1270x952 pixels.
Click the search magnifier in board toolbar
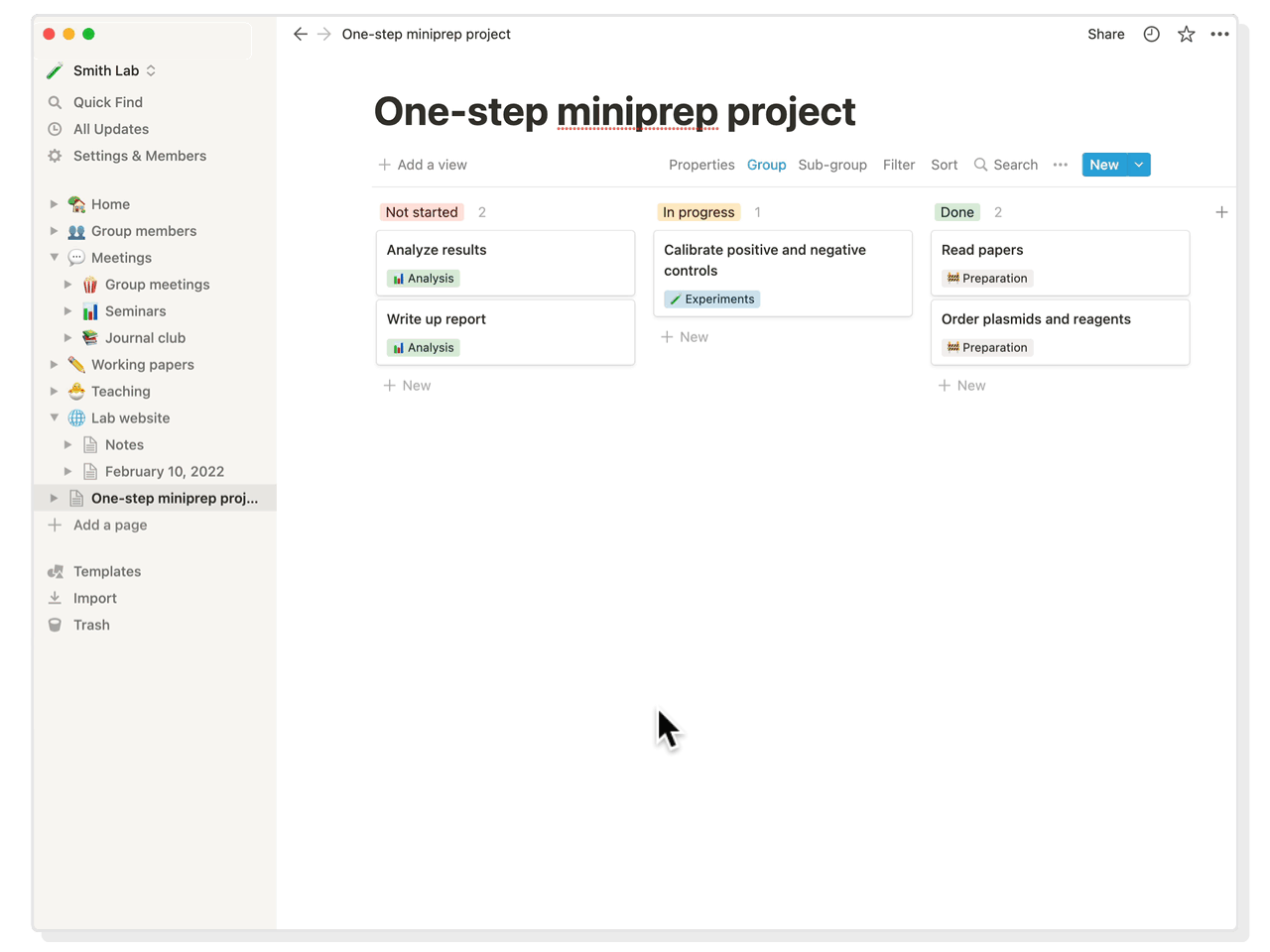[980, 165]
